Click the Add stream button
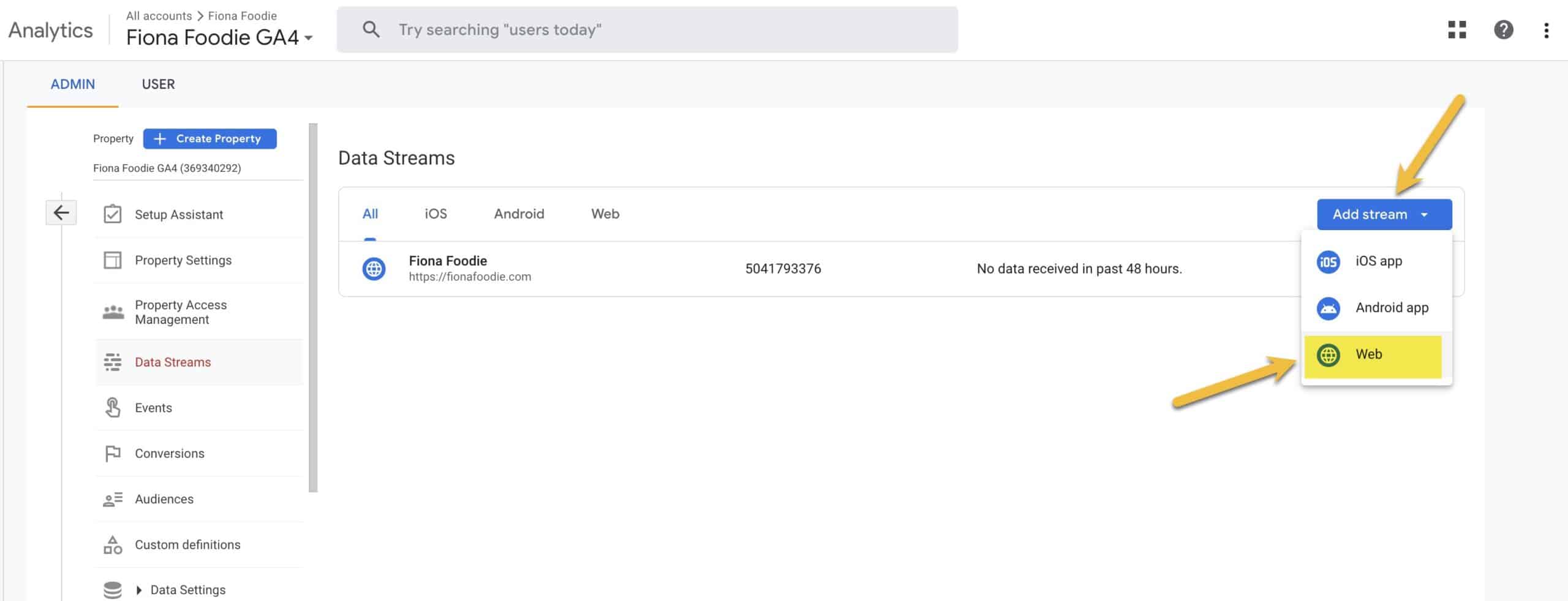1568x601 pixels. (x=1384, y=214)
